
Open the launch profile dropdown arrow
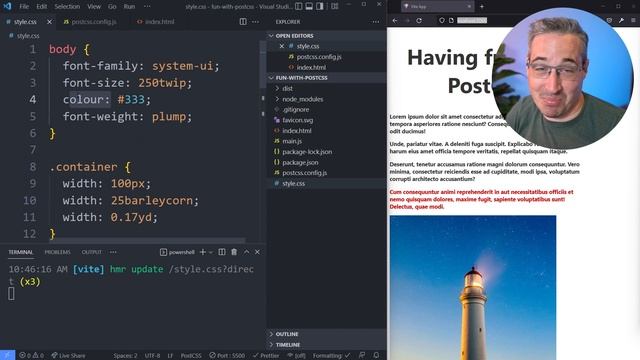click(211, 252)
